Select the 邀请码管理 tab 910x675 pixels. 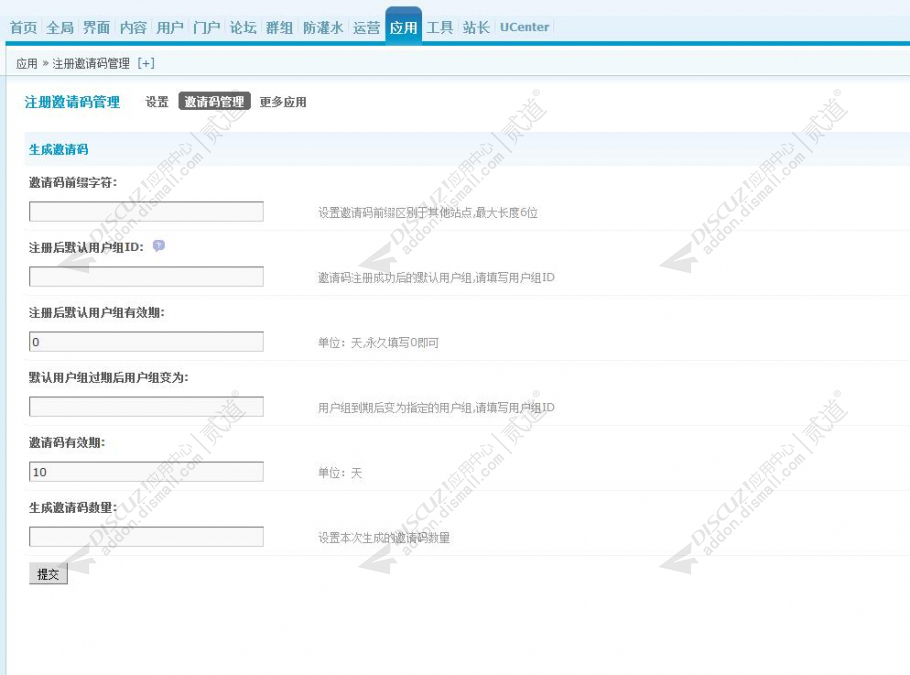tap(212, 102)
